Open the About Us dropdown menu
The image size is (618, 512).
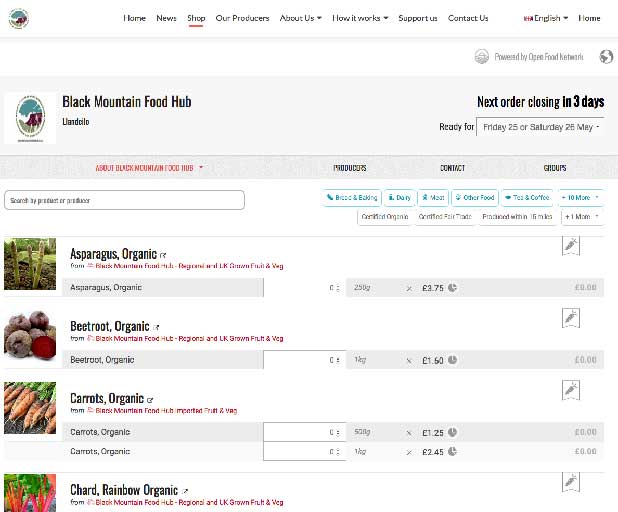(300, 18)
